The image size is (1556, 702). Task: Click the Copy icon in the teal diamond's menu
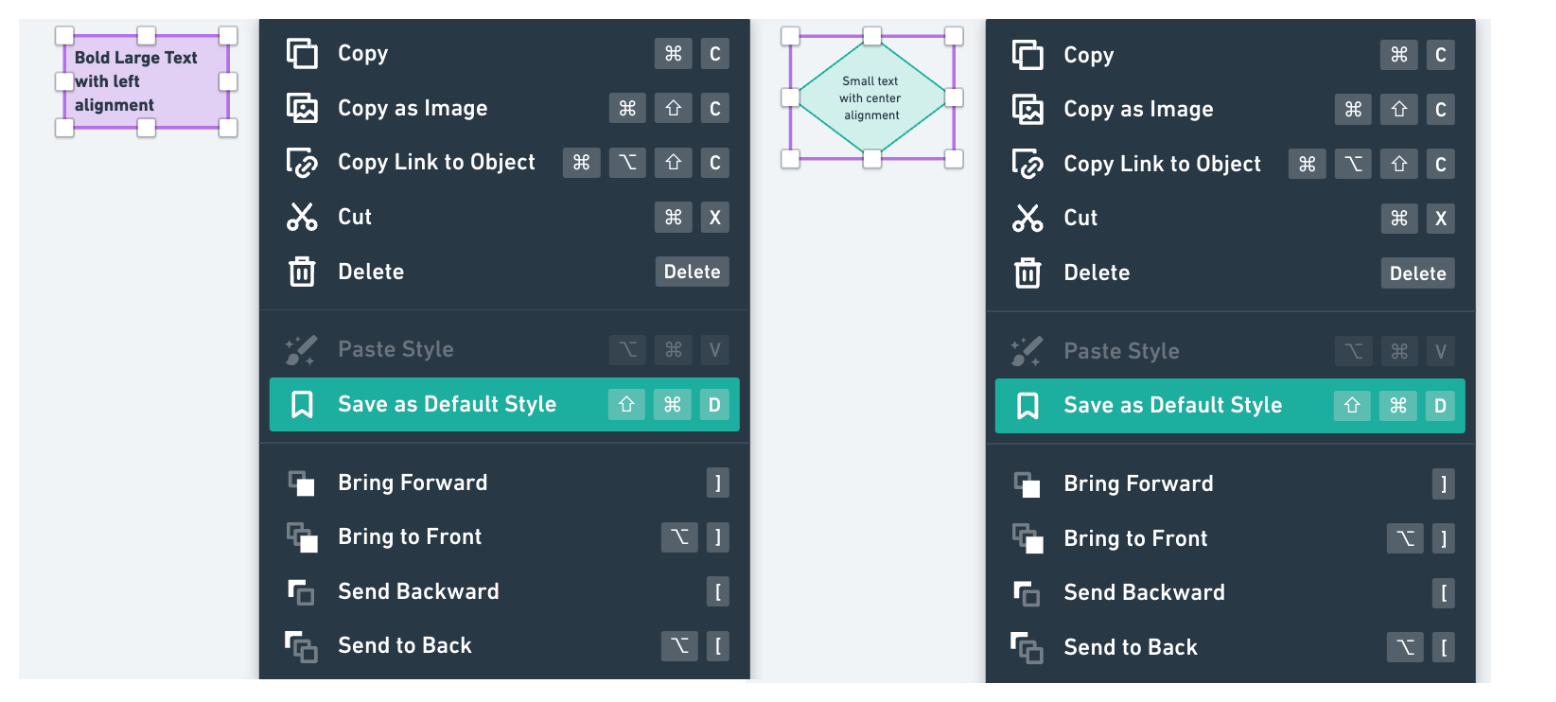click(1028, 54)
